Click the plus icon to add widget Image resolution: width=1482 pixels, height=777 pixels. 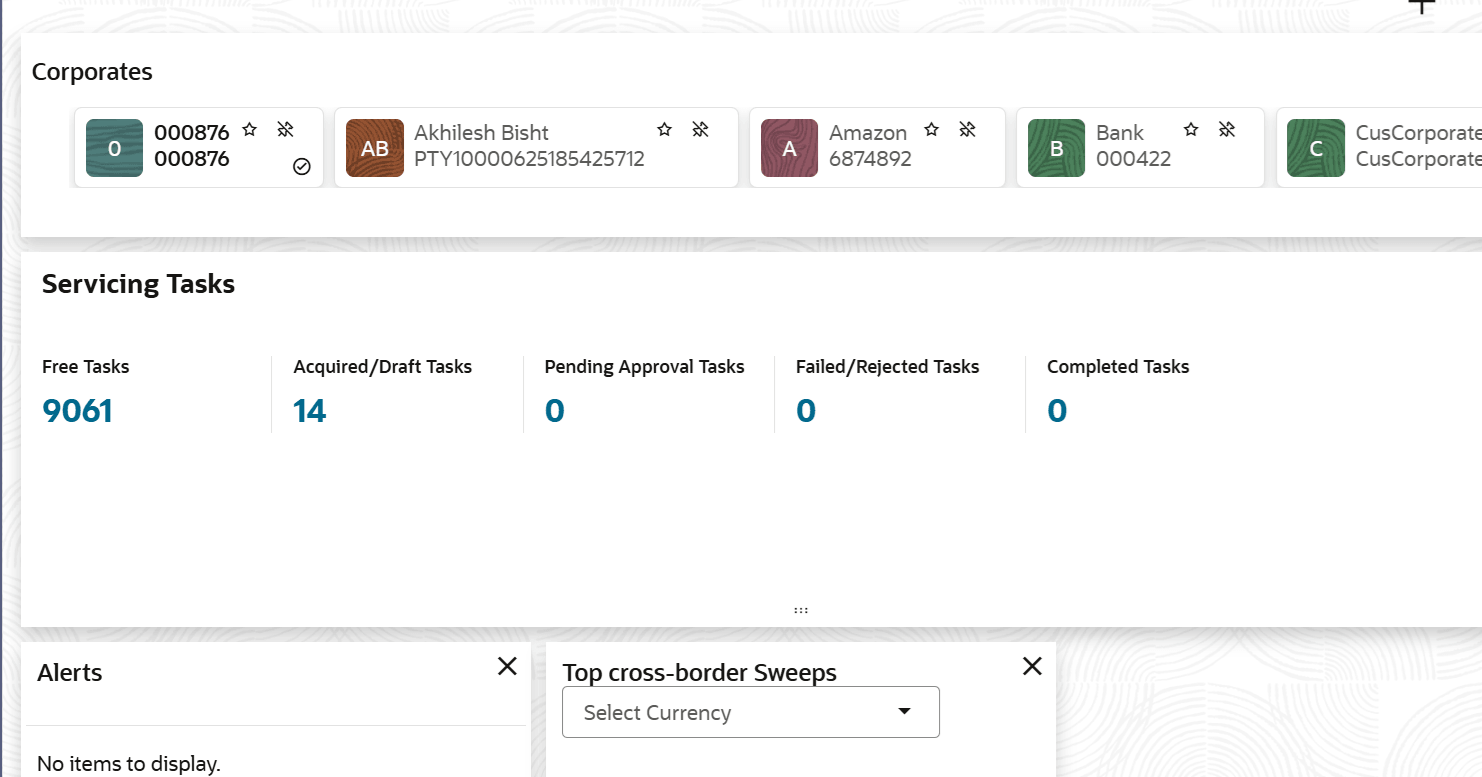coord(1421,6)
